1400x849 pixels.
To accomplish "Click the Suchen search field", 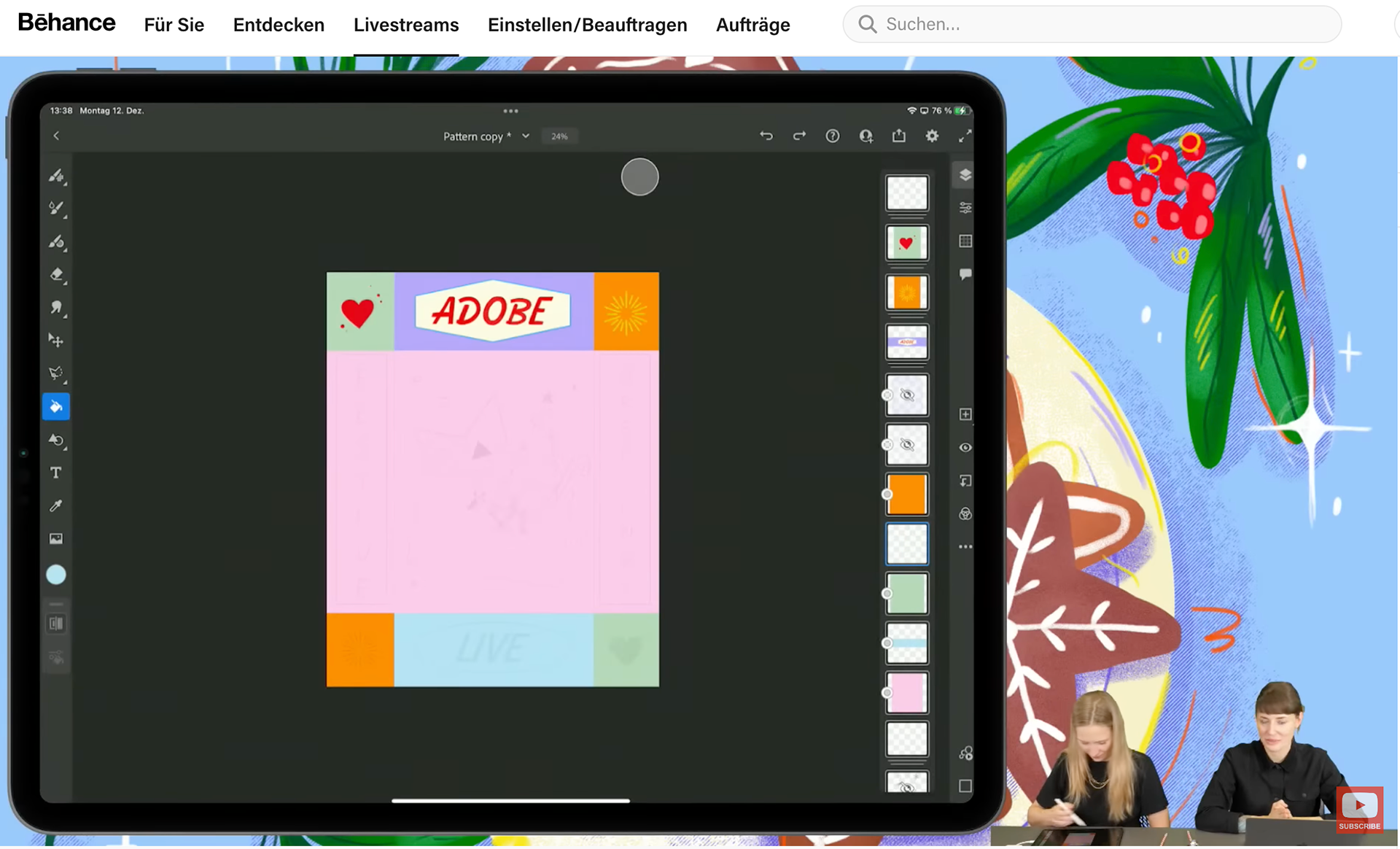I will (x=1092, y=24).
